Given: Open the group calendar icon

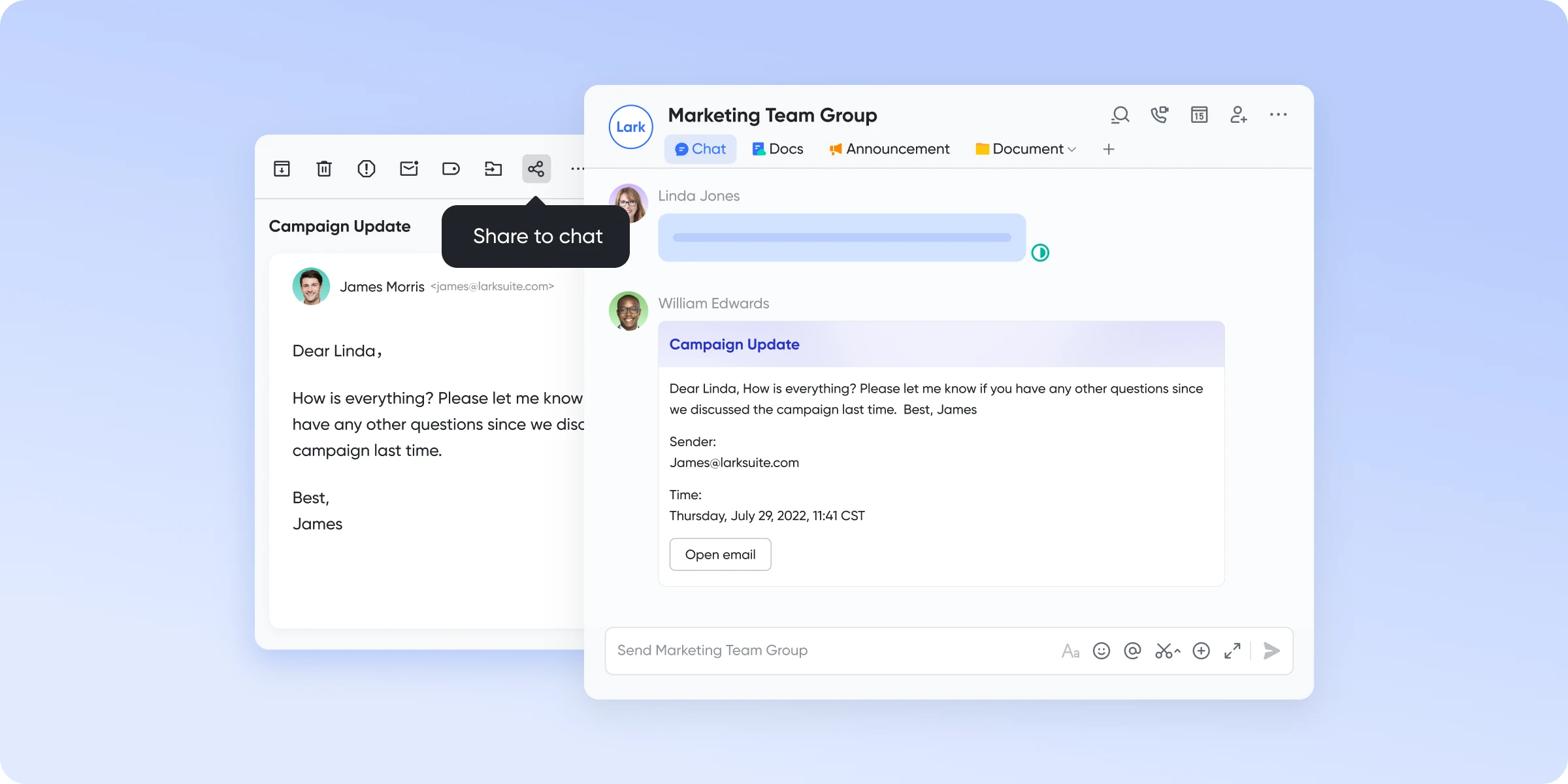Looking at the screenshot, I should pos(1199,115).
